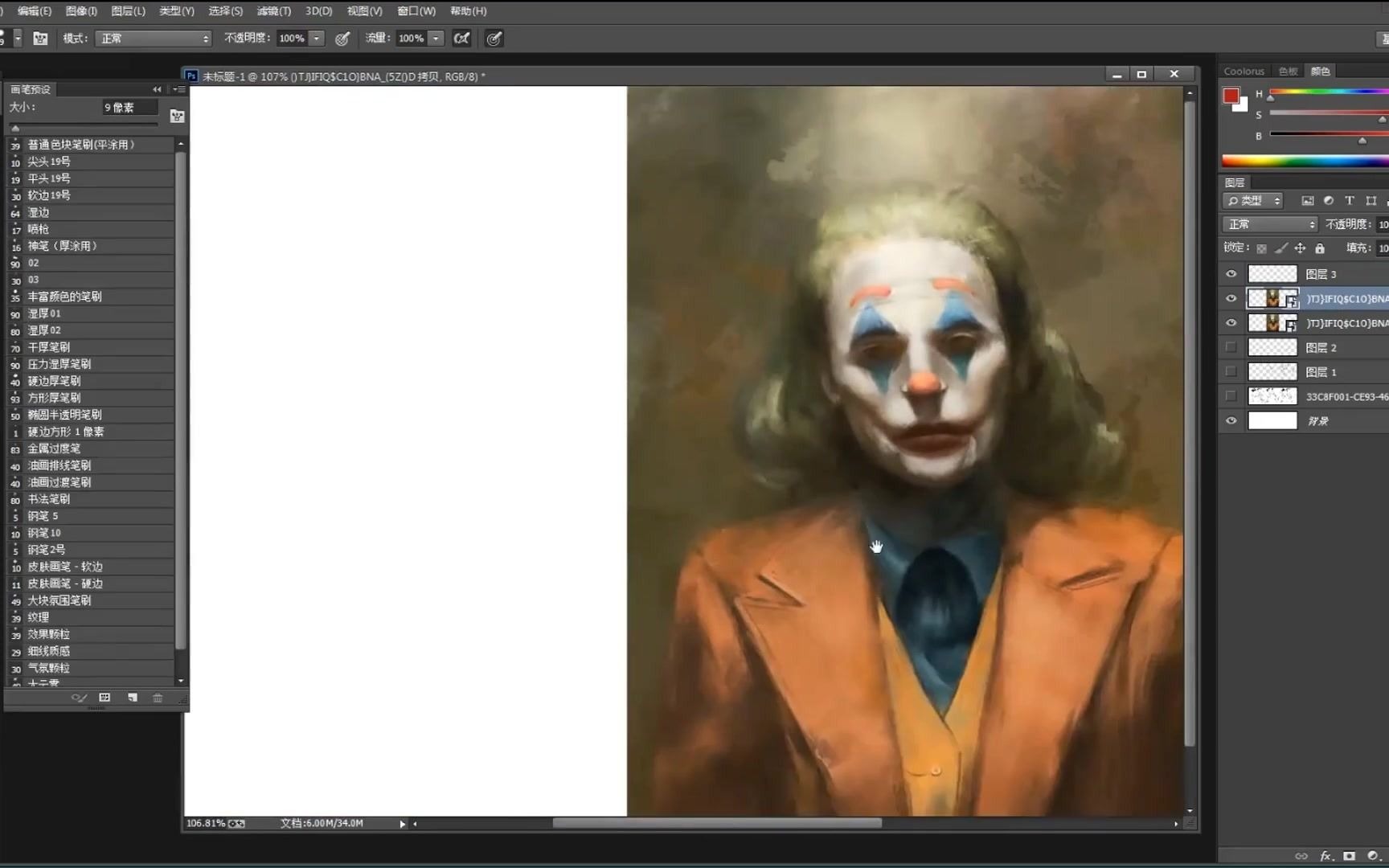Open 编辑(E) menu
Image resolution: width=1389 pixels, height=868 pixels.
[x=34, y=10]
